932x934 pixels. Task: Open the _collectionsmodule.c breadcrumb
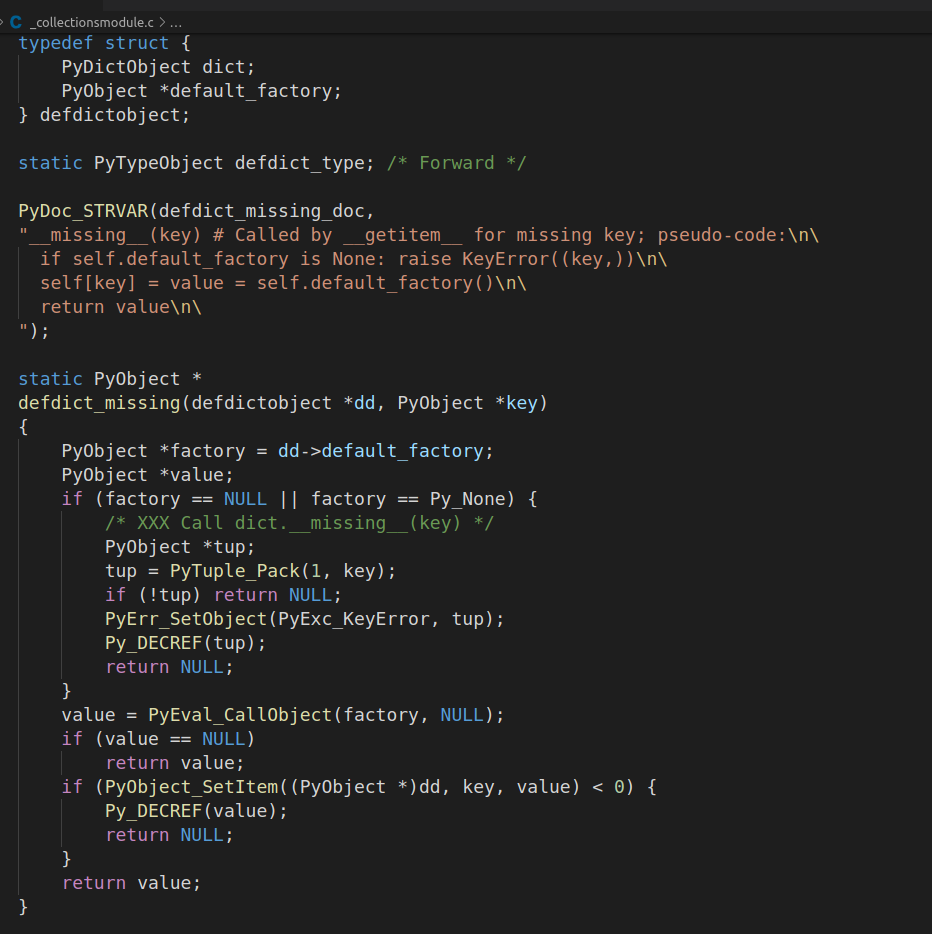[x=92, y=23]
